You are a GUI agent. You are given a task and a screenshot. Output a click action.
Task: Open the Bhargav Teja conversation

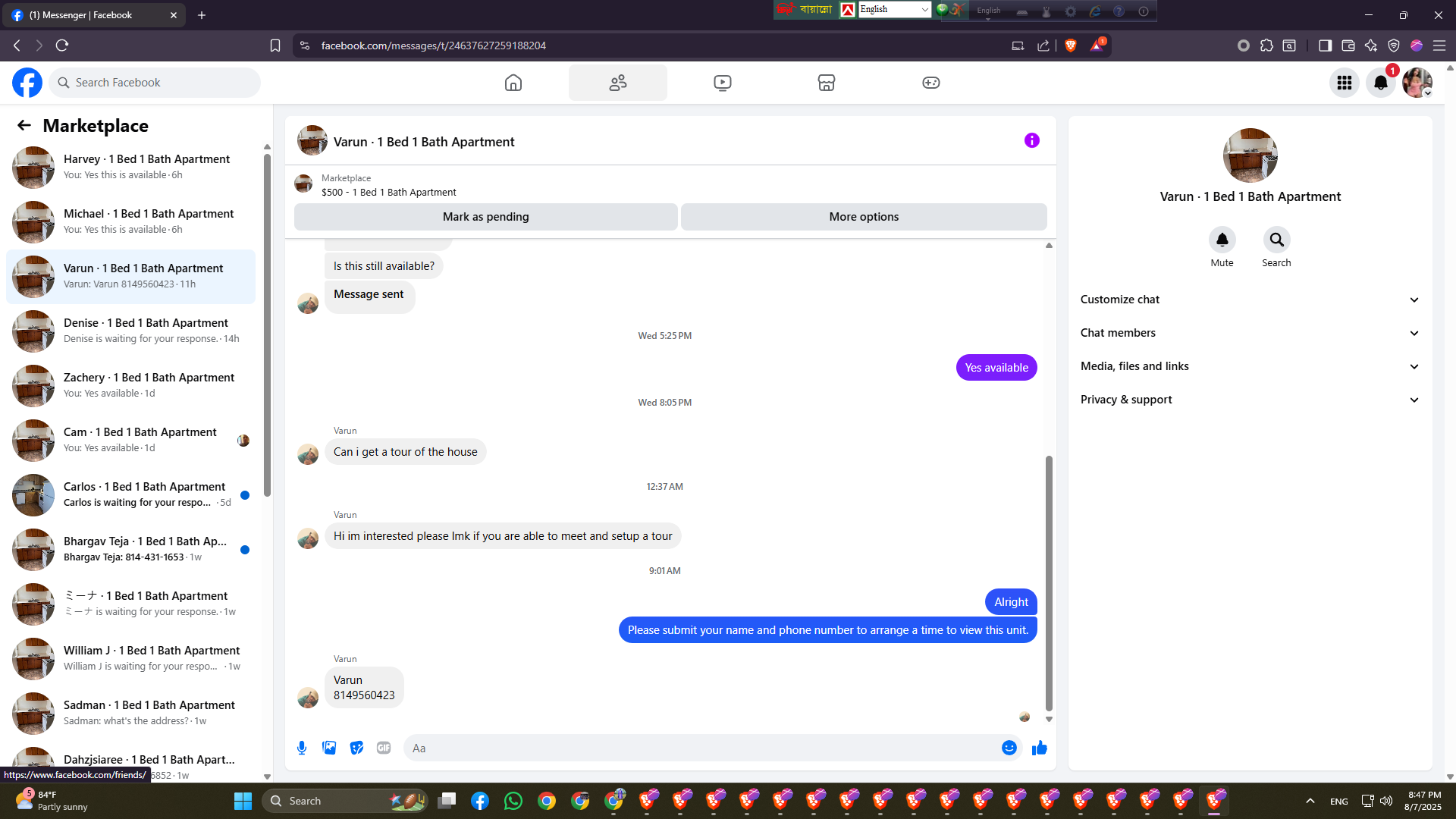click(130, 550)
